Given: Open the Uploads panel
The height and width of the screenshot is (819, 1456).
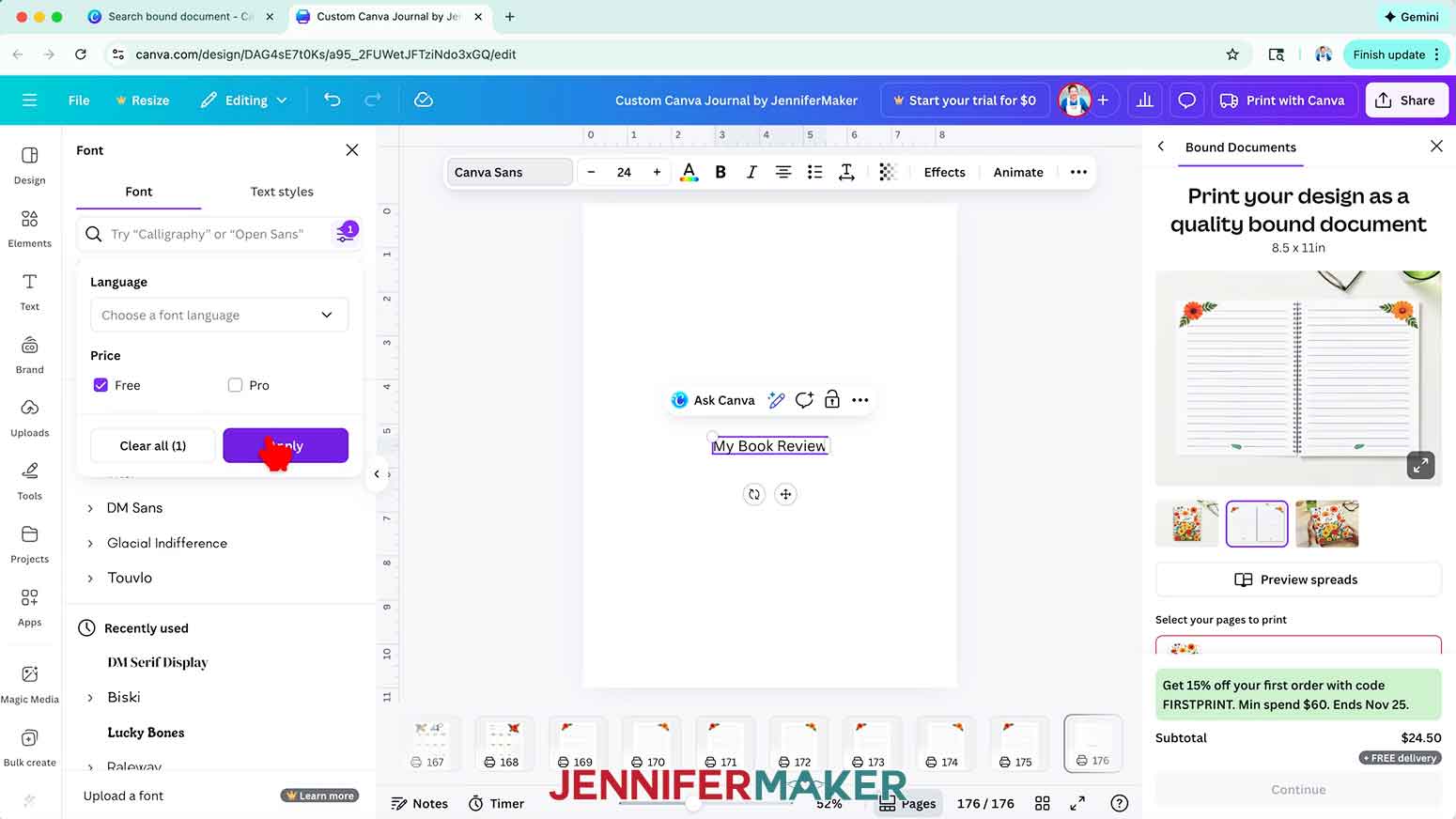Looking at the screenshot, I should click(29, 417).
